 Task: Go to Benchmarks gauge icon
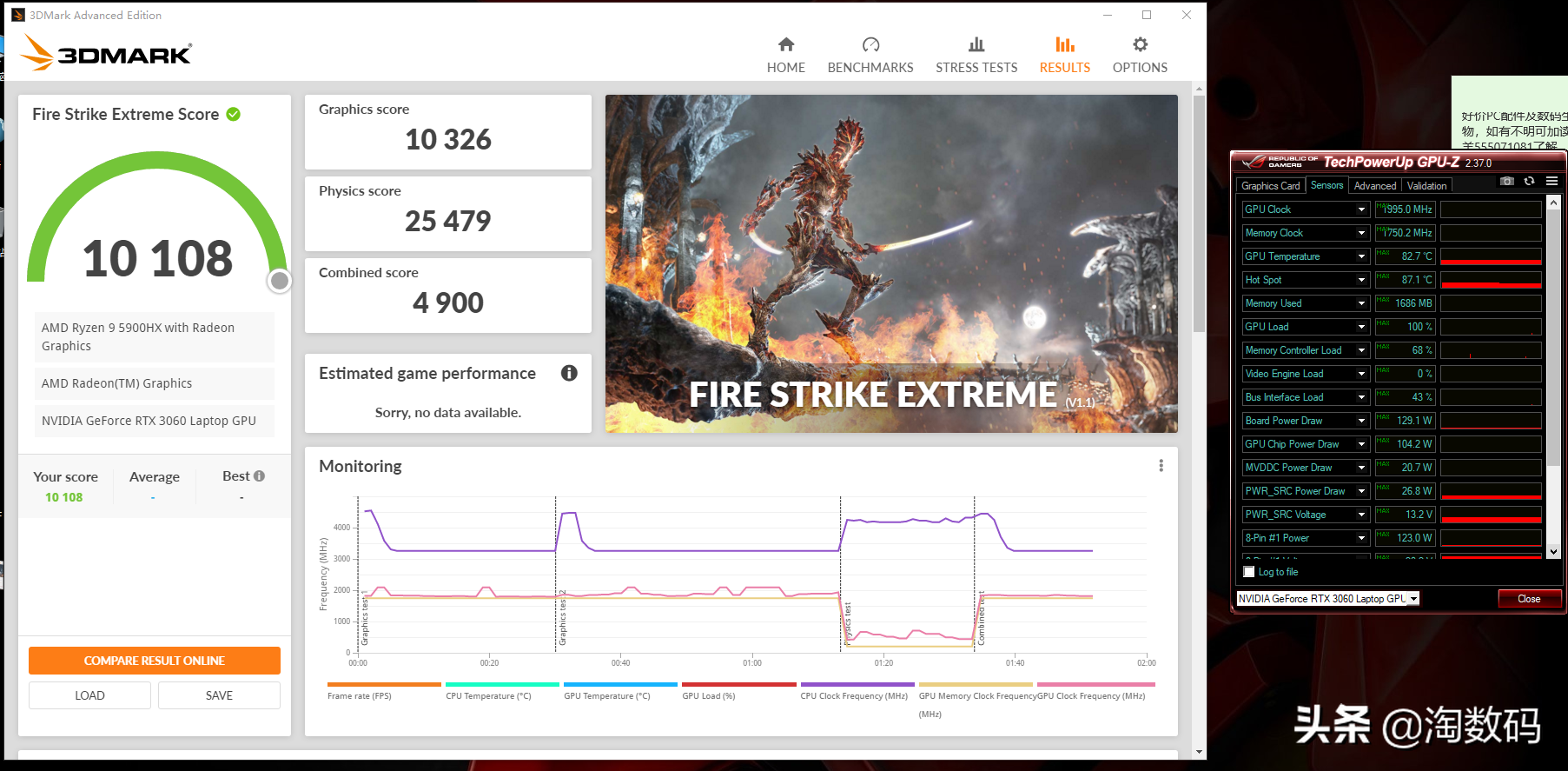coord(870,44)
